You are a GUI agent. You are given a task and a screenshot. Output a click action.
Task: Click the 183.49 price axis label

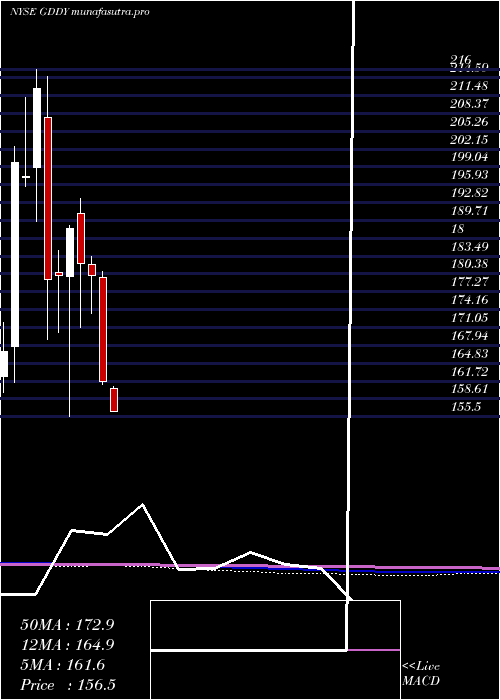469,246
